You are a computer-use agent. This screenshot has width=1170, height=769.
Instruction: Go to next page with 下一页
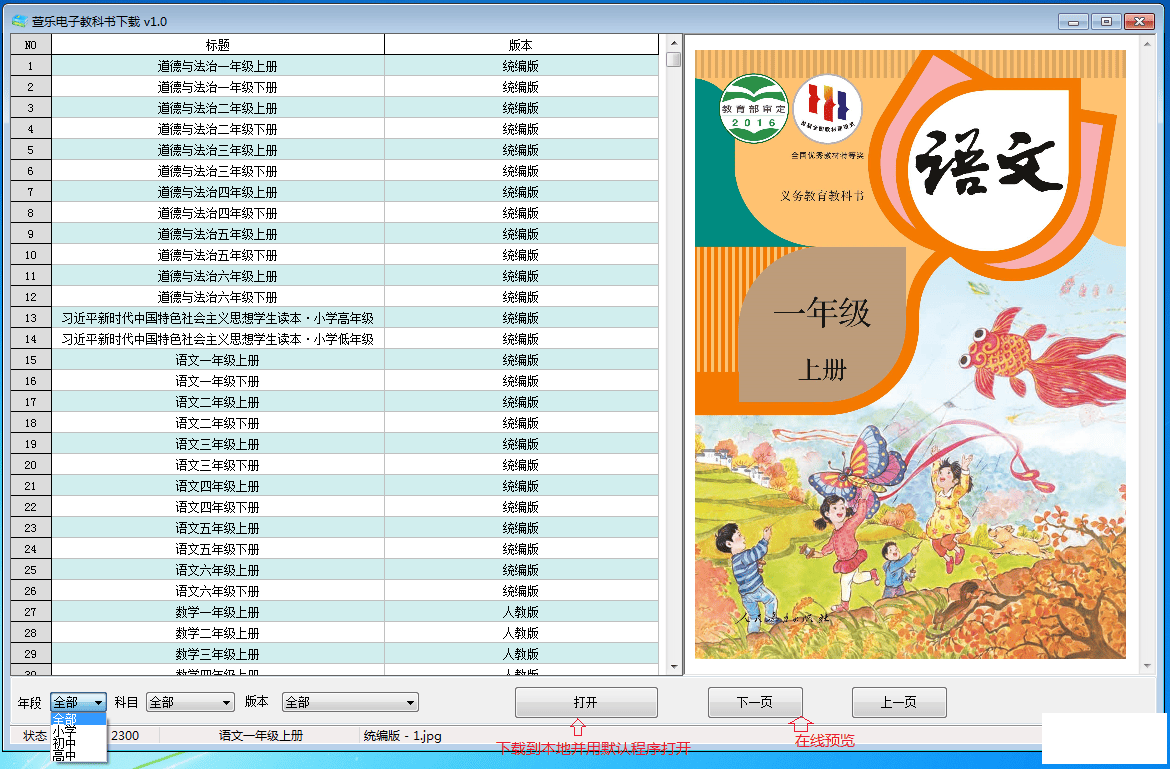click(755, 702)
